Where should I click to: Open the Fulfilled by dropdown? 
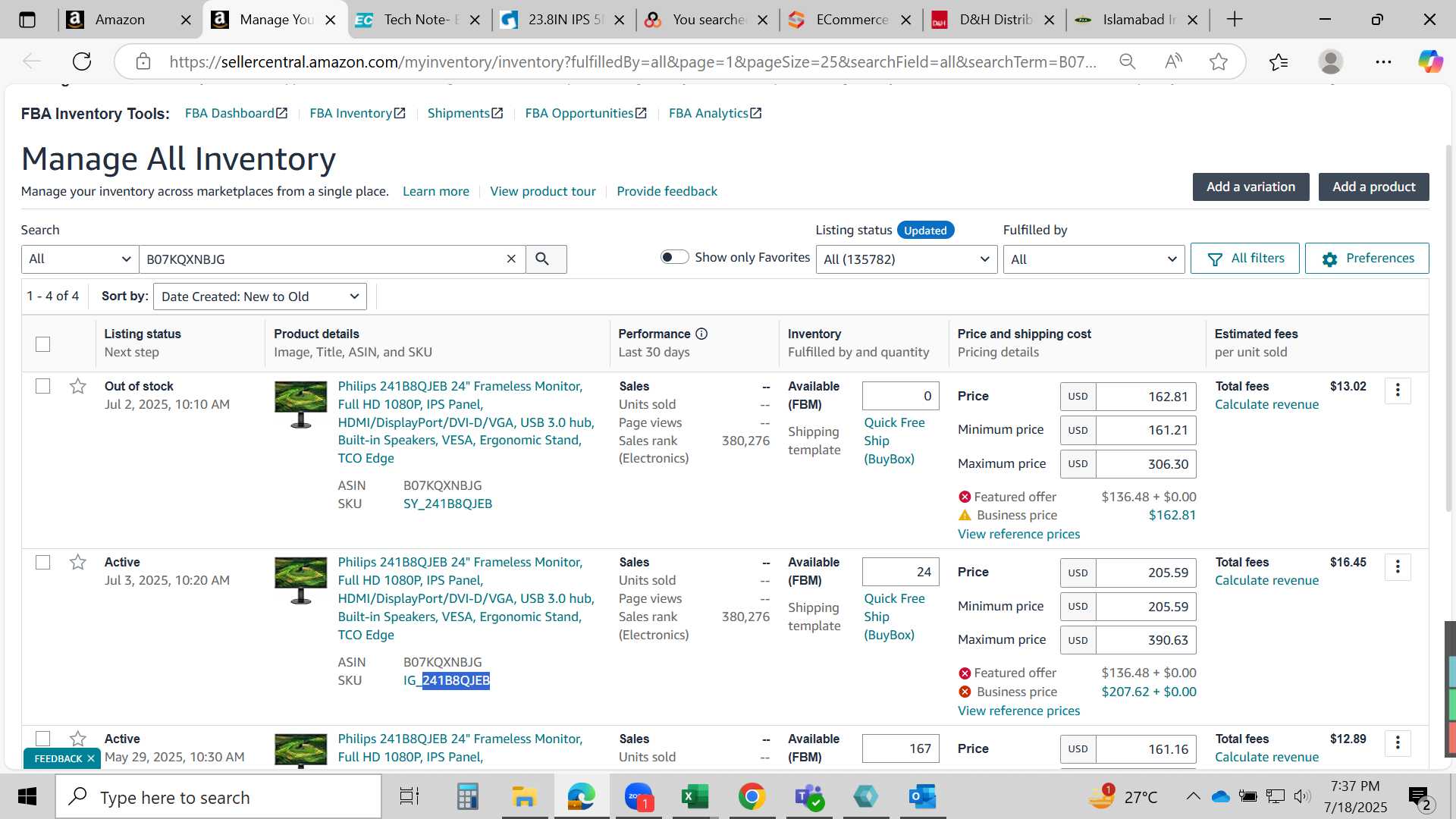point(1094,259)
